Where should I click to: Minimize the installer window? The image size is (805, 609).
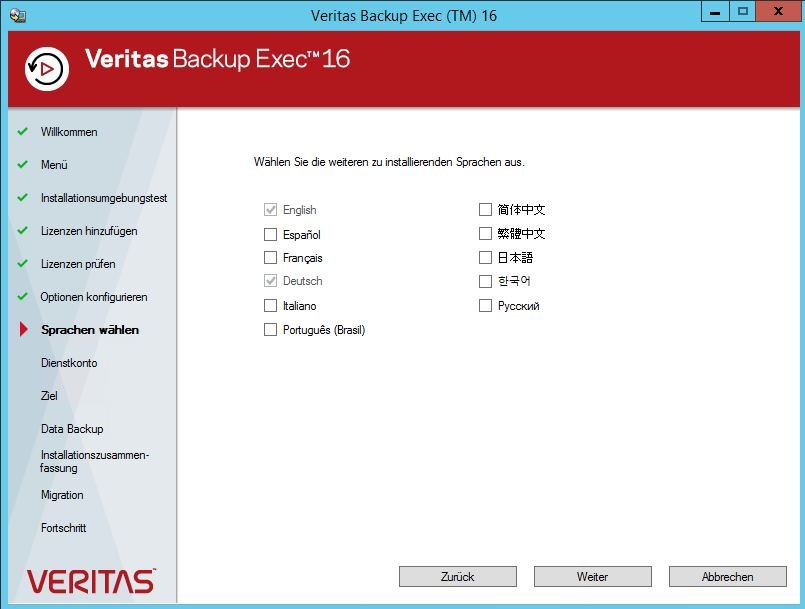point(715,12)
